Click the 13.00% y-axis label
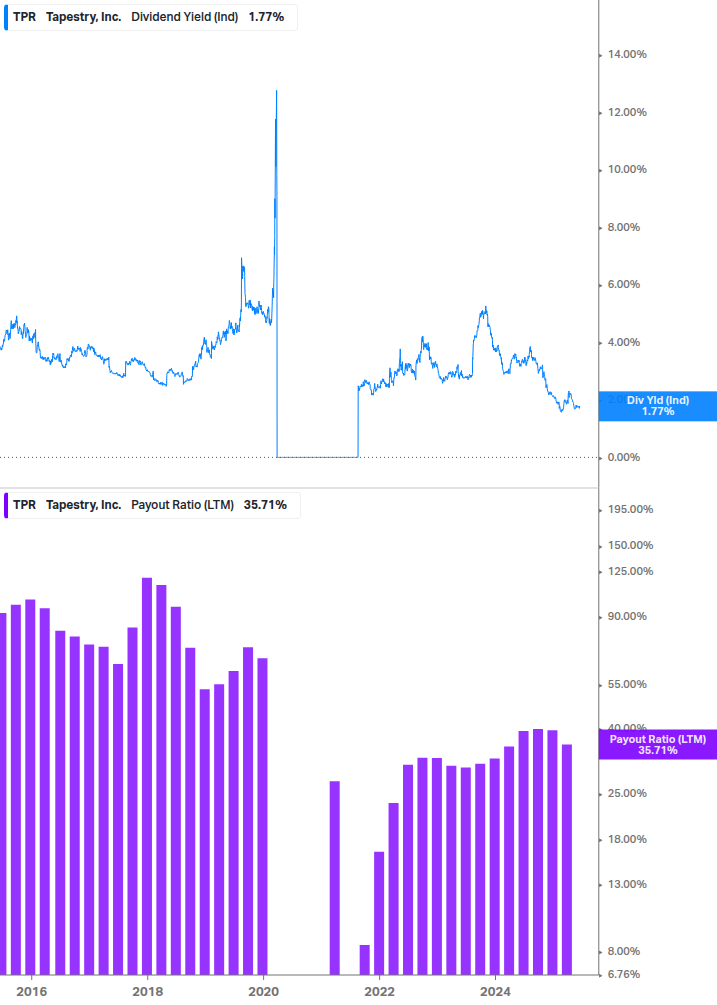This screenshot has height=1005, width=717. (x=627, y=885)
